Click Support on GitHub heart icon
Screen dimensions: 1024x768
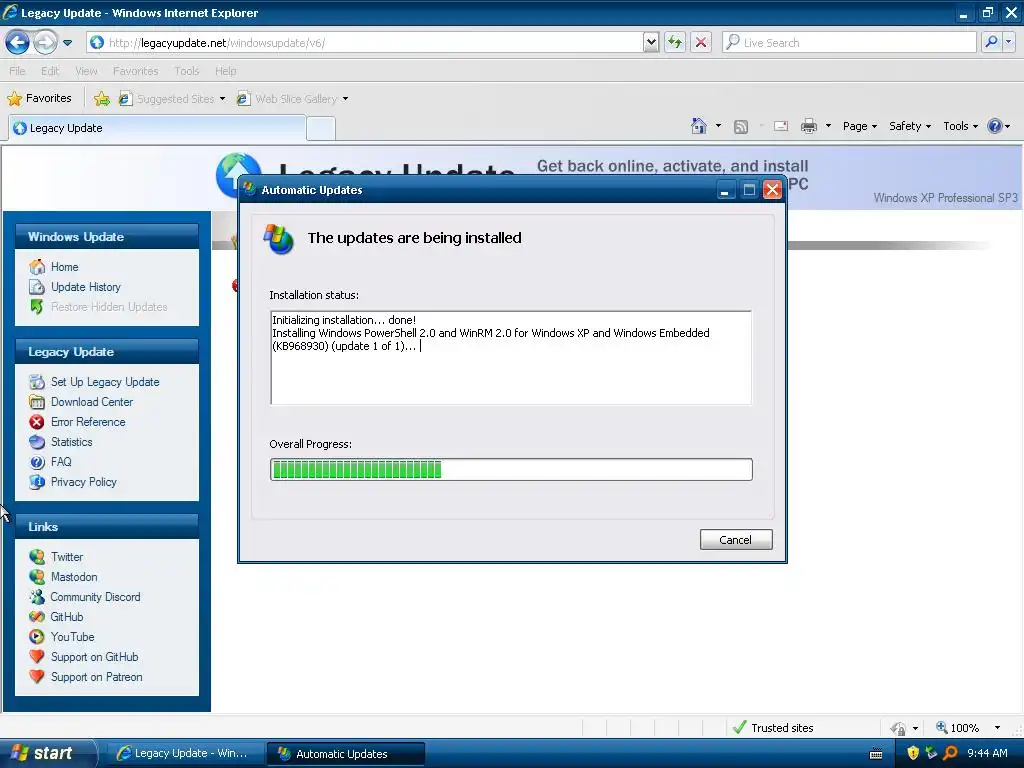pos(37,657)
